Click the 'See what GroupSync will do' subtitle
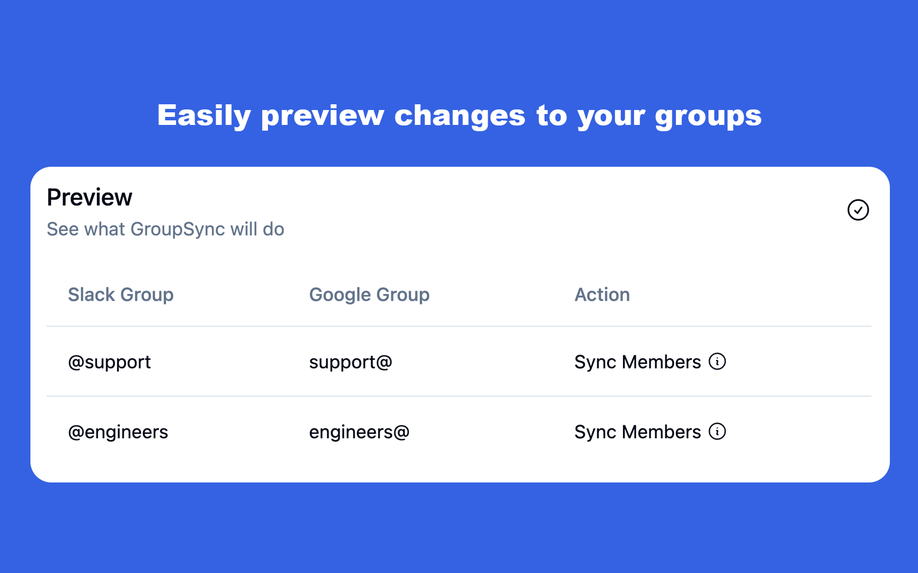 166,229
